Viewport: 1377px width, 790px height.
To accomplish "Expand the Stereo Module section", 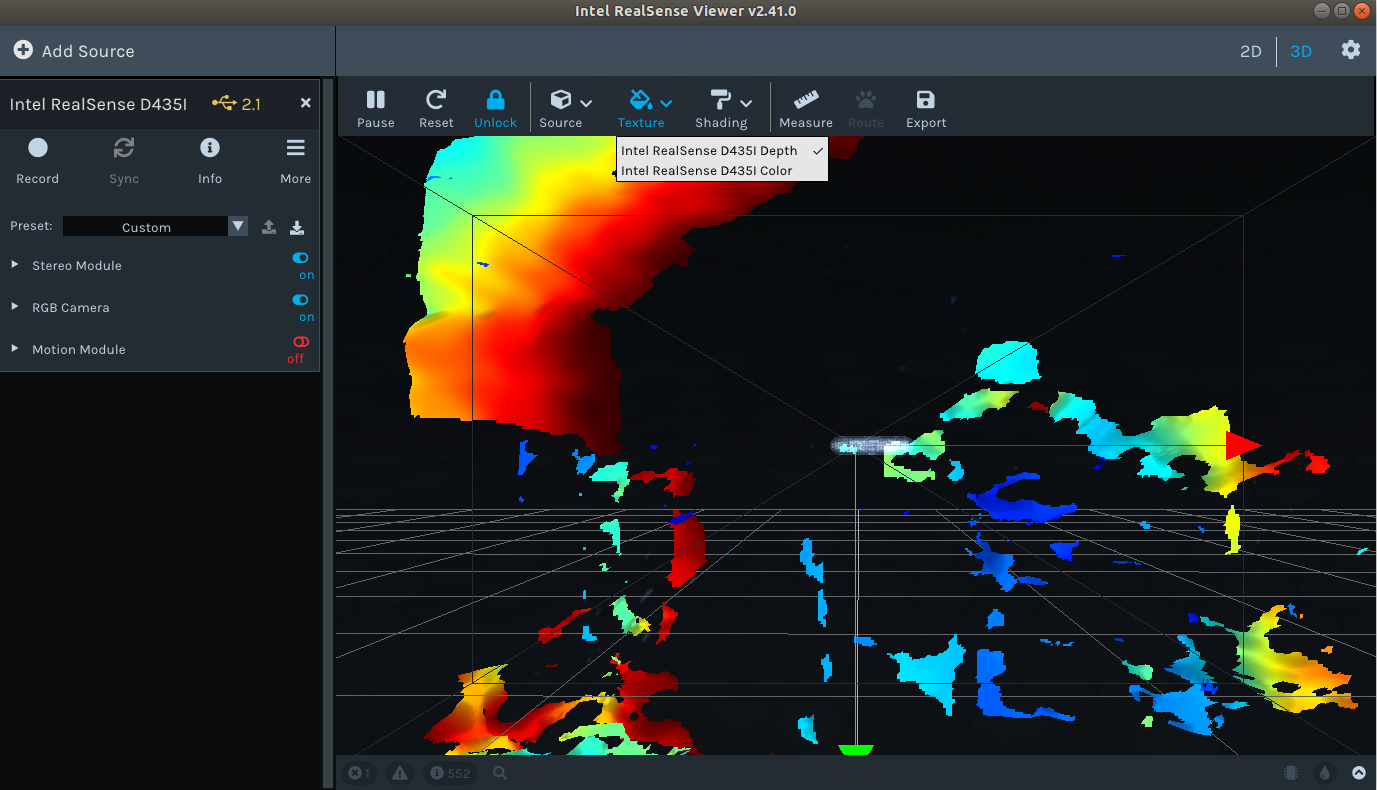I will coord(14,265).
